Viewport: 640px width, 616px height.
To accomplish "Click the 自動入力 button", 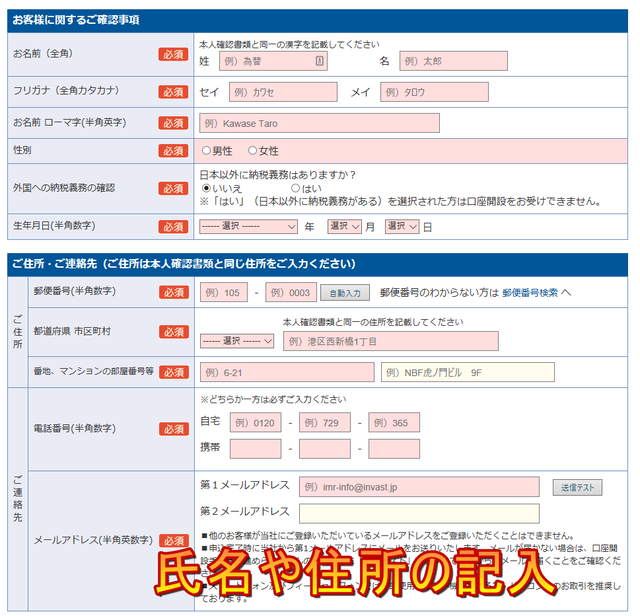I will pos(345,293).
